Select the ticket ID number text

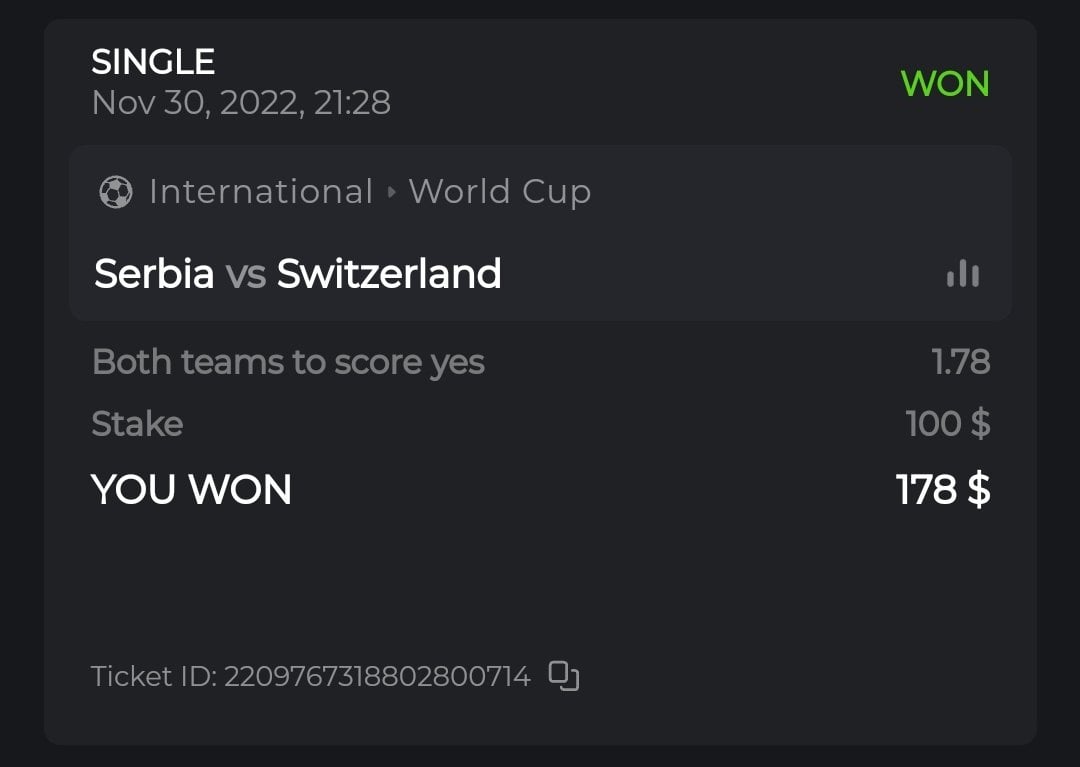click(x=377, y=677)
